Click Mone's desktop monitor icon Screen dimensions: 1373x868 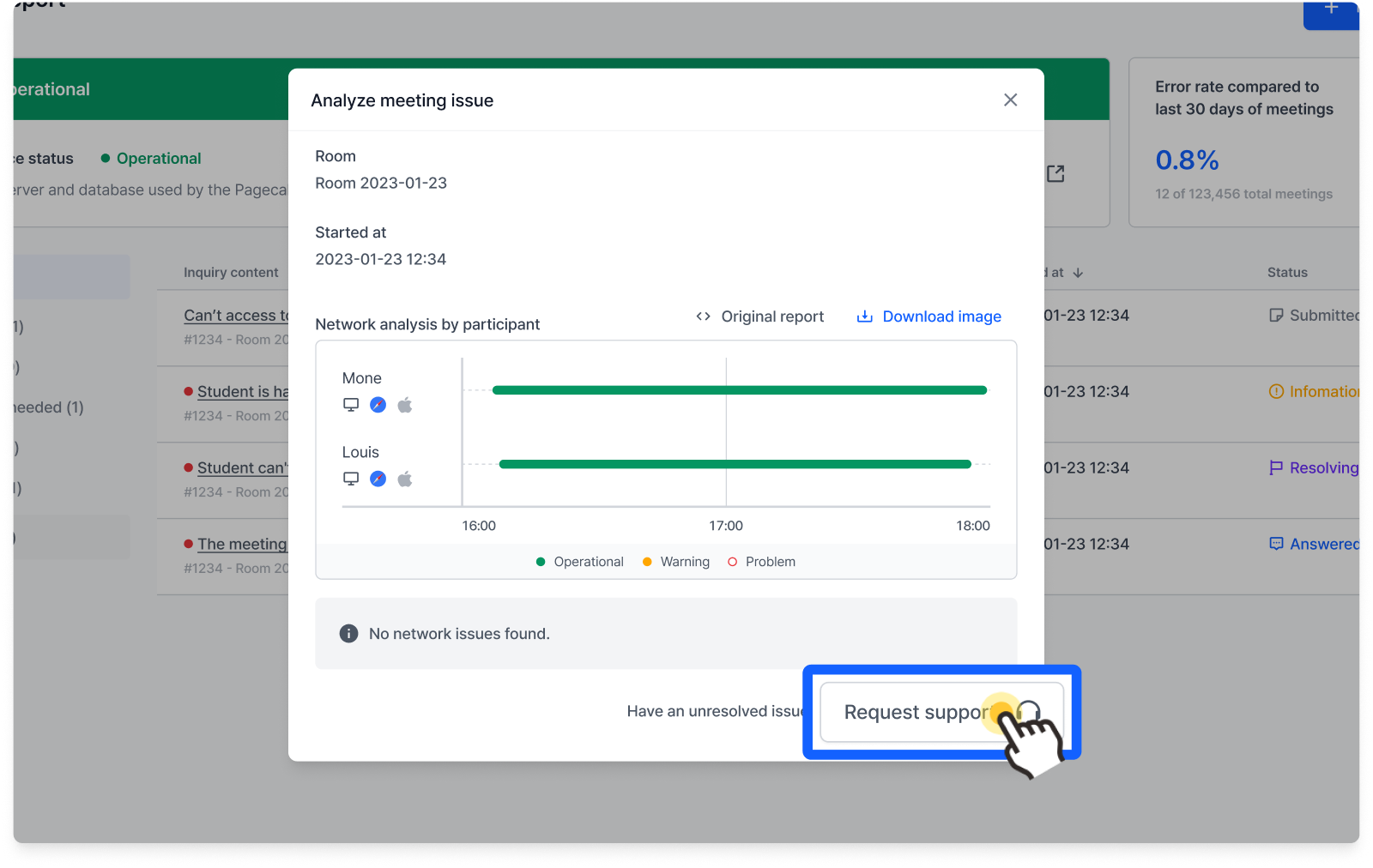pos(351,405)
